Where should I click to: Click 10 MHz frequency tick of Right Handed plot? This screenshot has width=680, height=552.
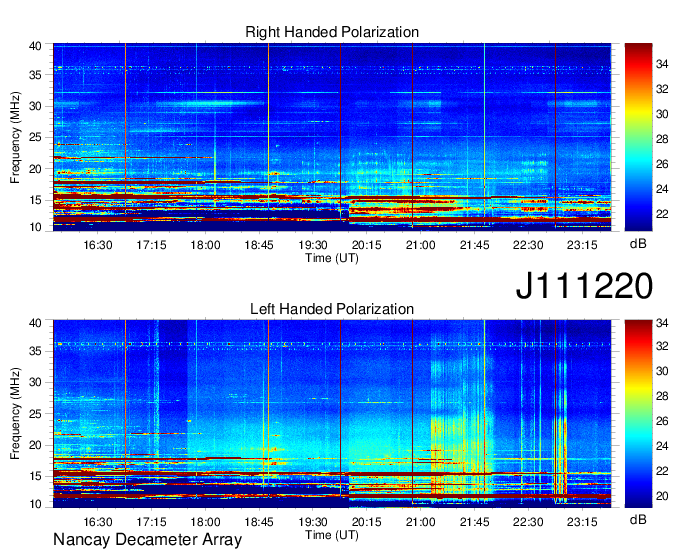click(x=35, y=227)
